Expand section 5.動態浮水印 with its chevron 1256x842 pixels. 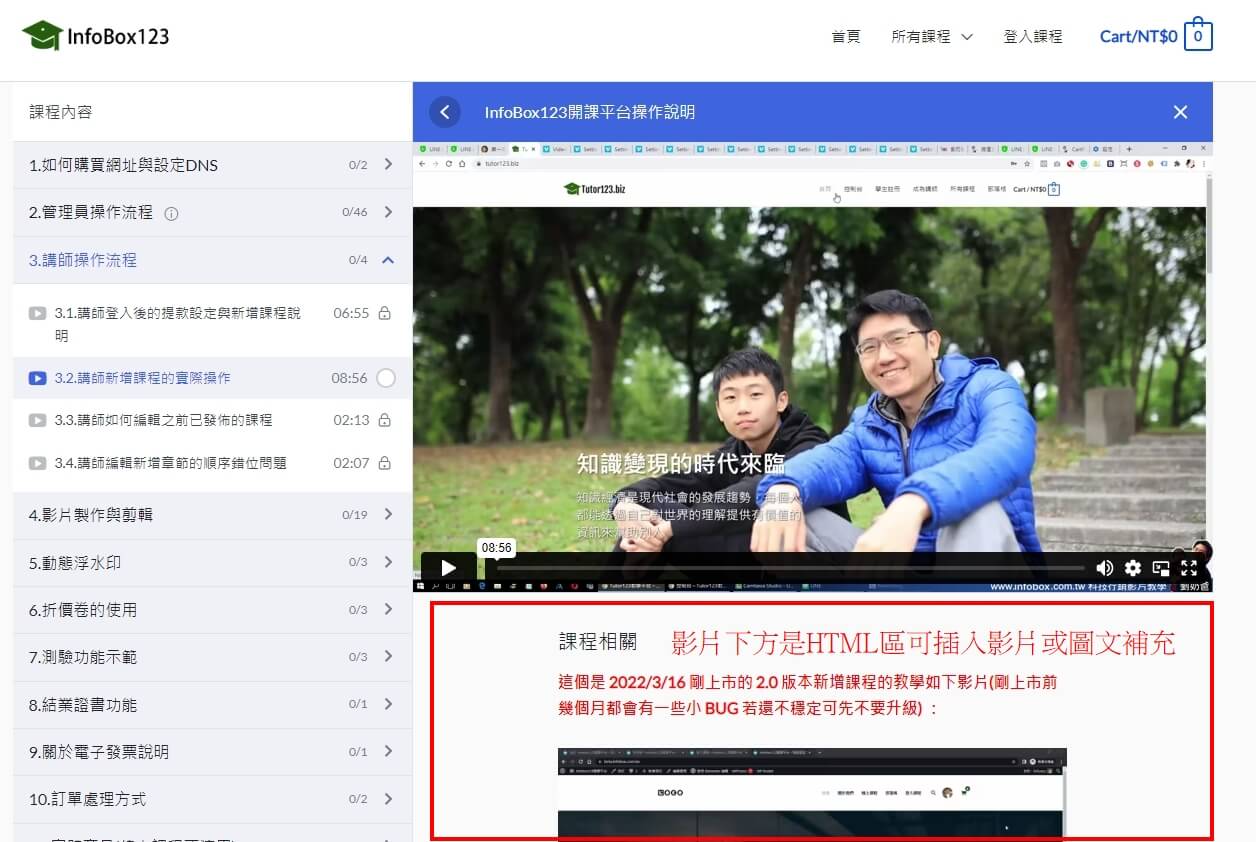click(388, 562)
